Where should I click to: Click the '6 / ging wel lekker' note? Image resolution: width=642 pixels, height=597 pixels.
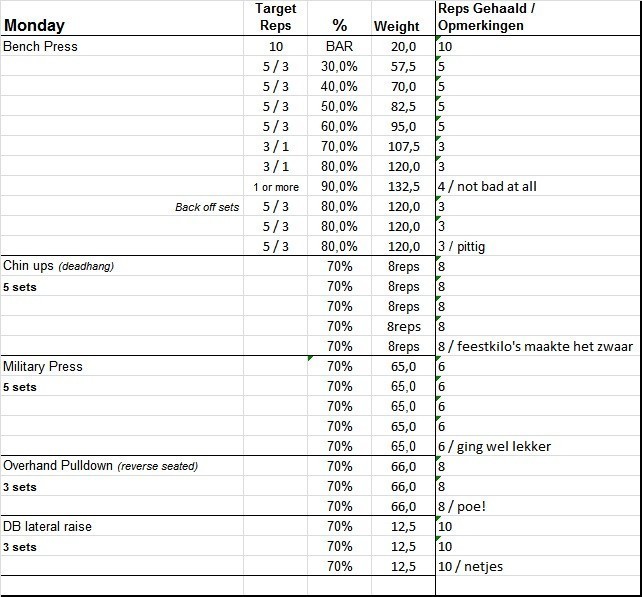tap(494, 446)
